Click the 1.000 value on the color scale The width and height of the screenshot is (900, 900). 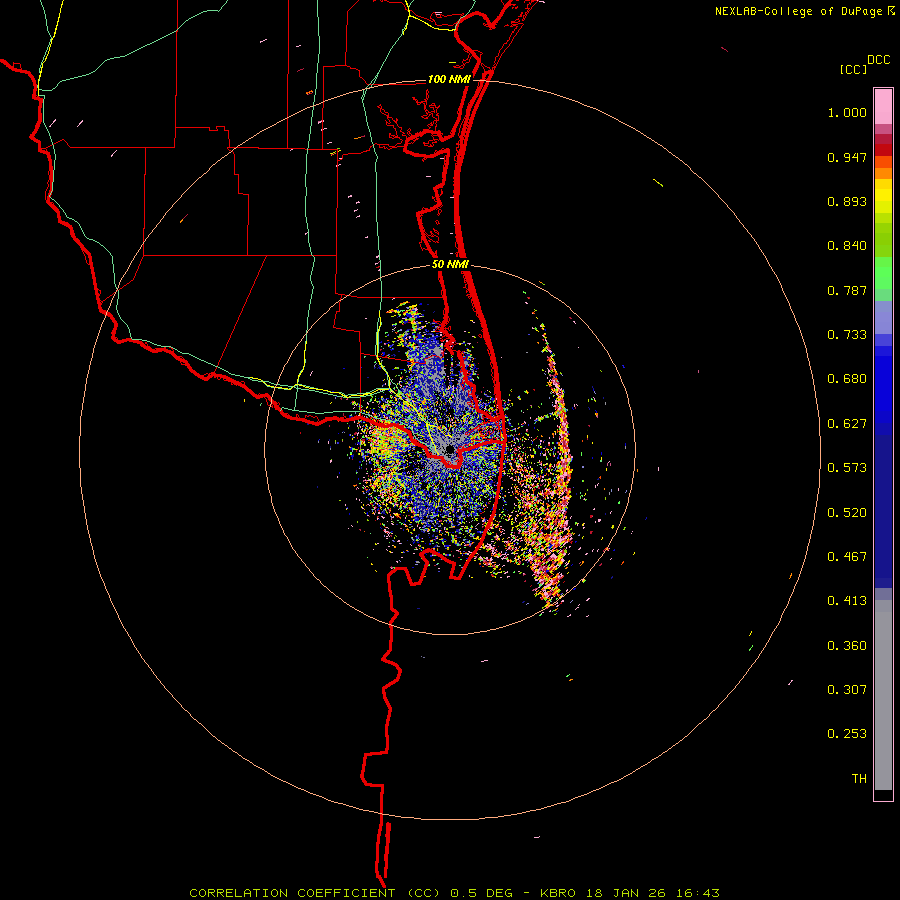click(847, 112)
